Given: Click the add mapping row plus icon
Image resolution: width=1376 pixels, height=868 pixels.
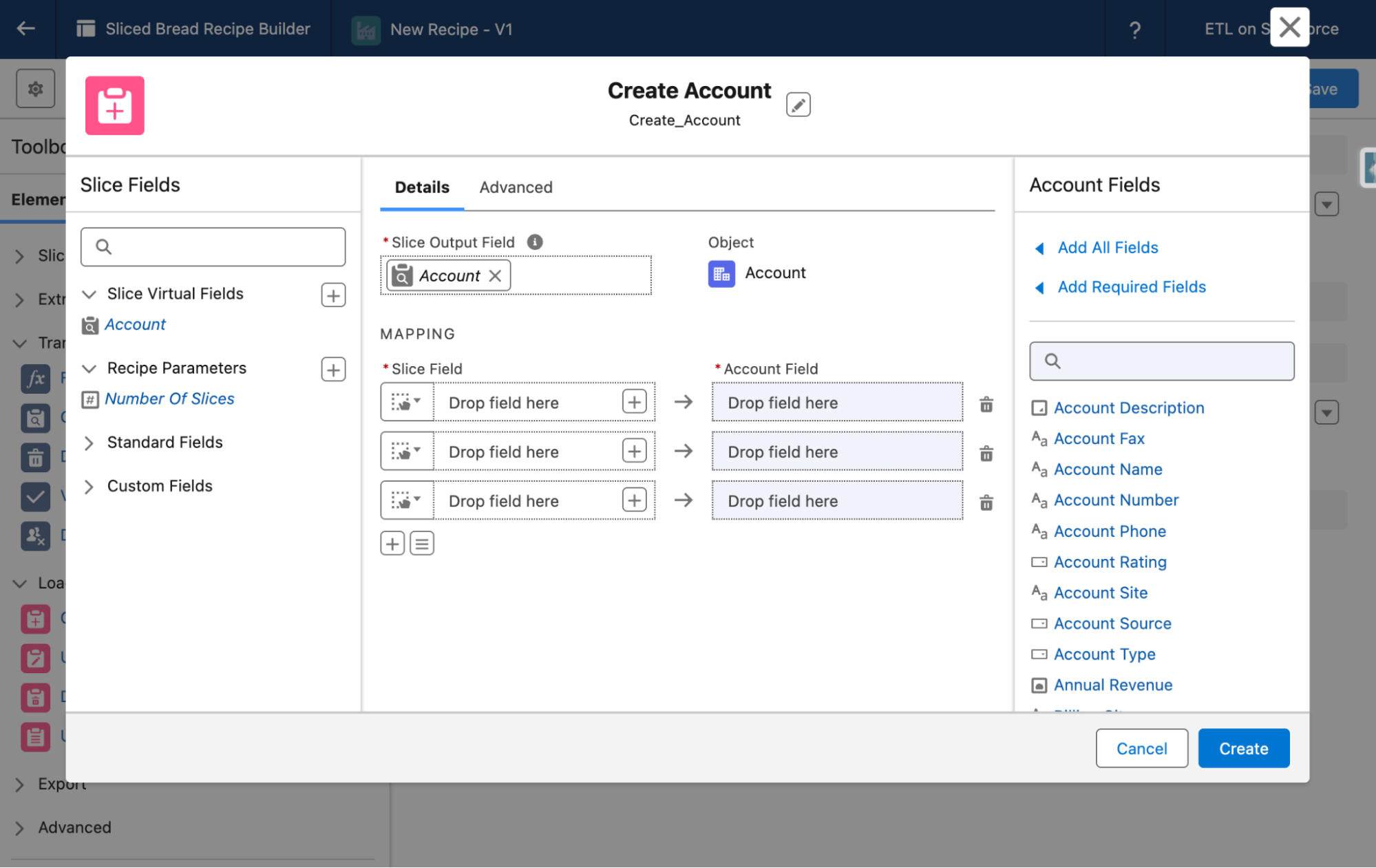Looking at the screenshot, I should (392, 544).
